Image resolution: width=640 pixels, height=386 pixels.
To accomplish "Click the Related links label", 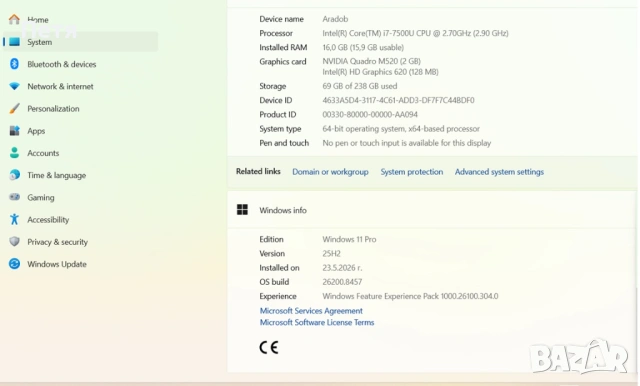I will [x=258, y=171].
